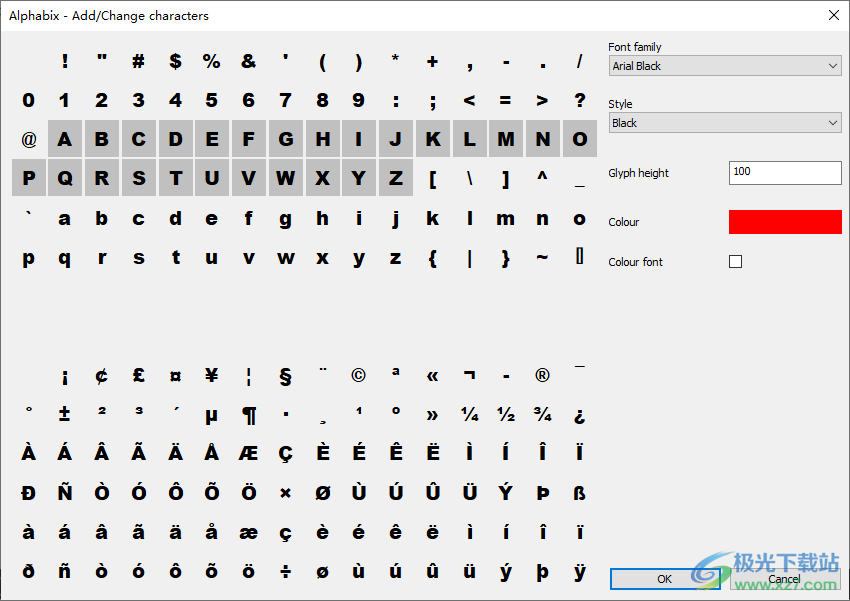Toggle the highlighted uppercase W glyph
The width and height of the screenshot is (850, 601).
click(286, 177)
